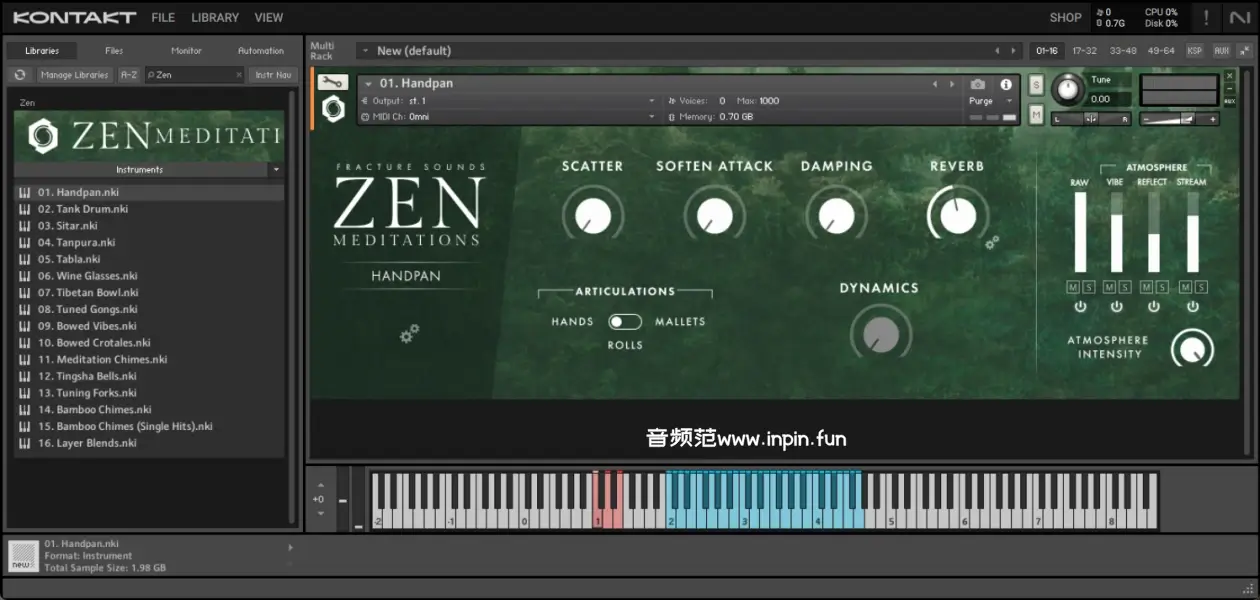The image size is (1260, 600).
Task: Click the gear icon below Handpan title
Action: 409,334
